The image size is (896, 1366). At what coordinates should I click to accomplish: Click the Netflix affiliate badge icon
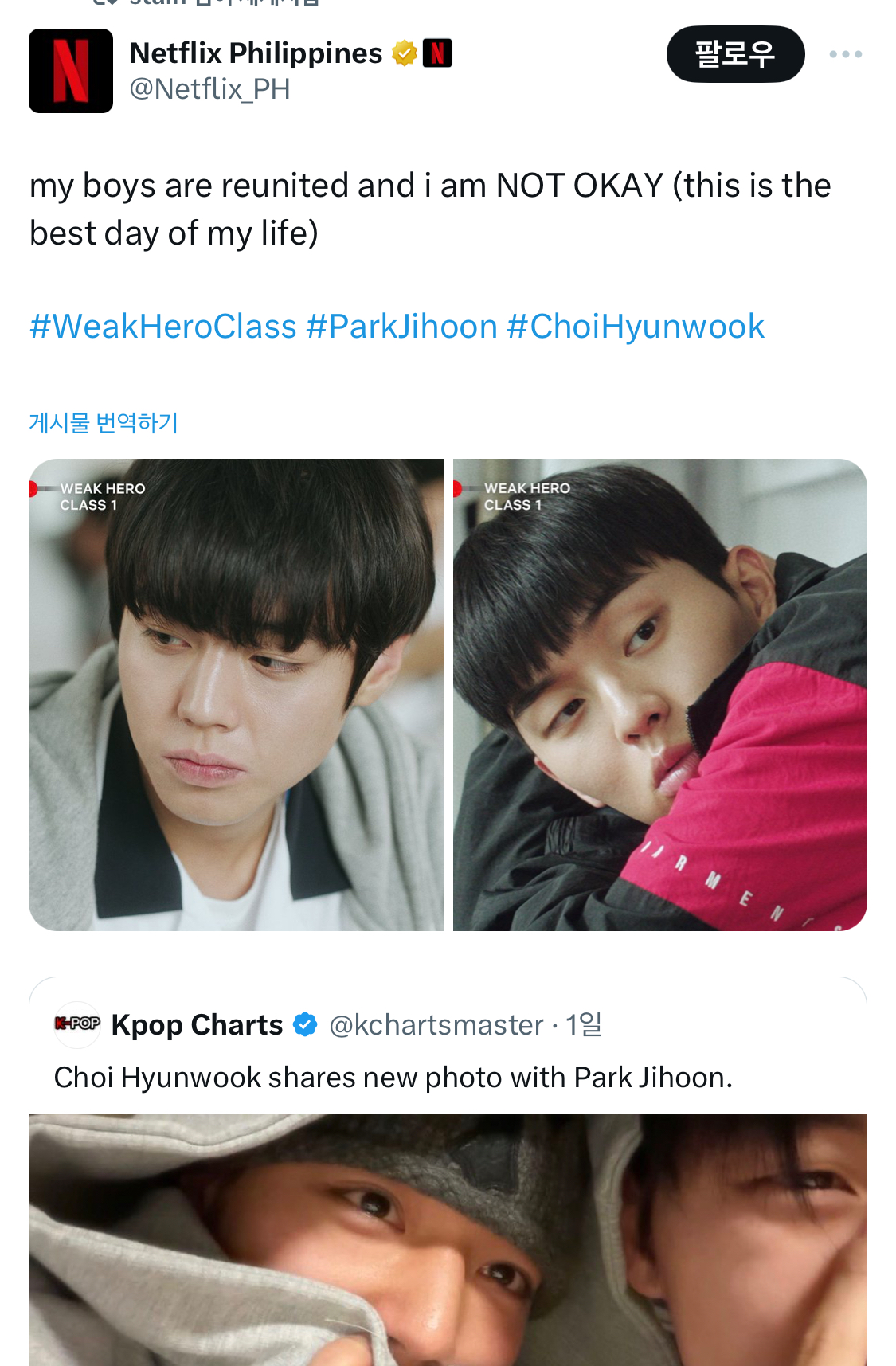[x=437, y=53]
